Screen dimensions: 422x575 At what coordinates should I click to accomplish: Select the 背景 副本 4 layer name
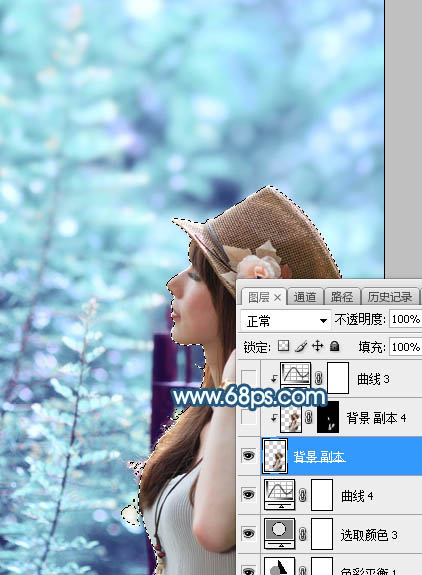click(376, 418)
